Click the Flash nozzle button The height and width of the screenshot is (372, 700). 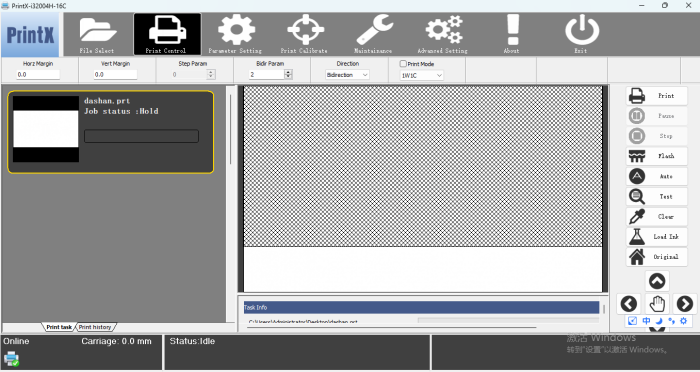656,156
